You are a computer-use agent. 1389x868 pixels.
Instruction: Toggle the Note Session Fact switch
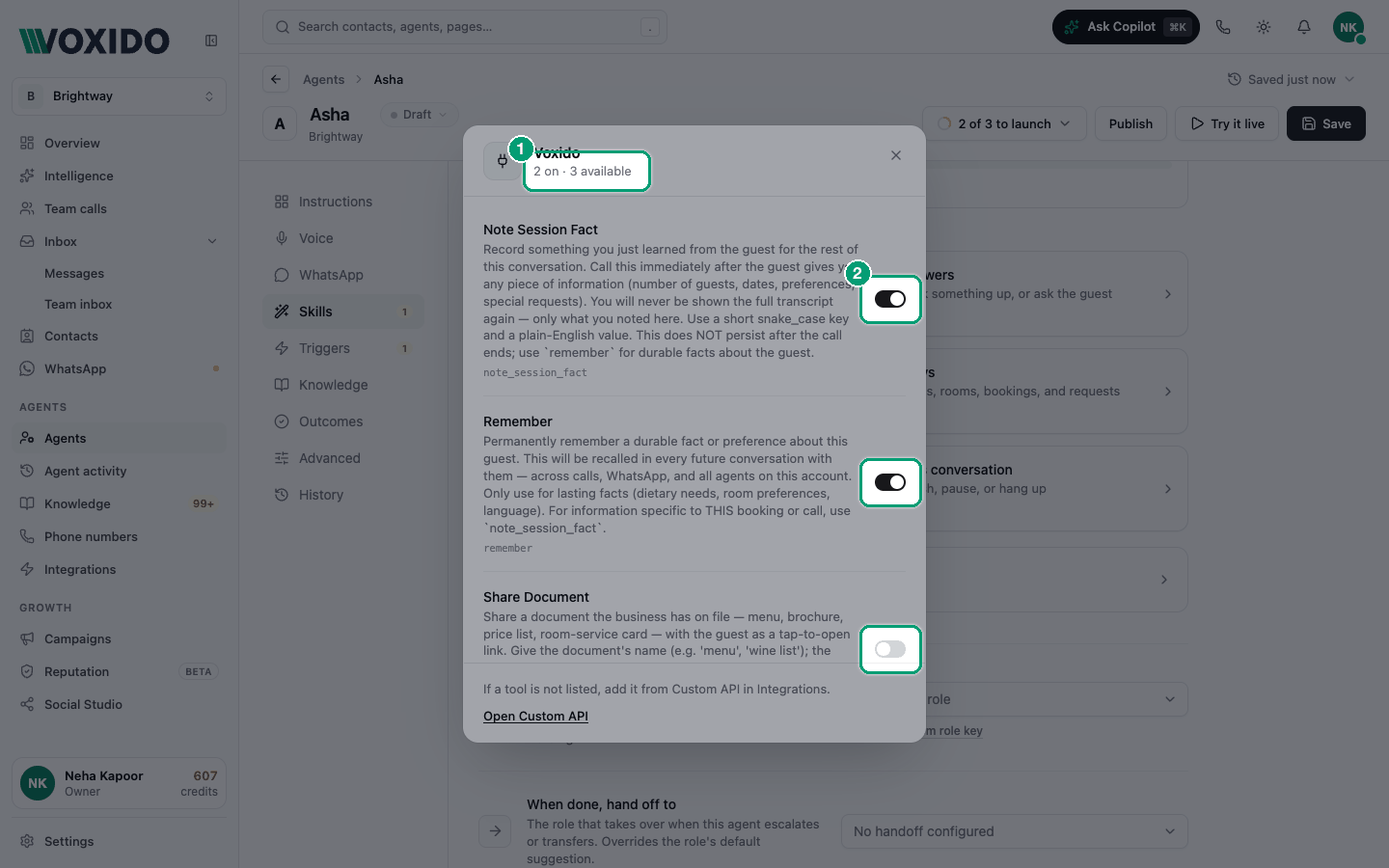[890, 299]
